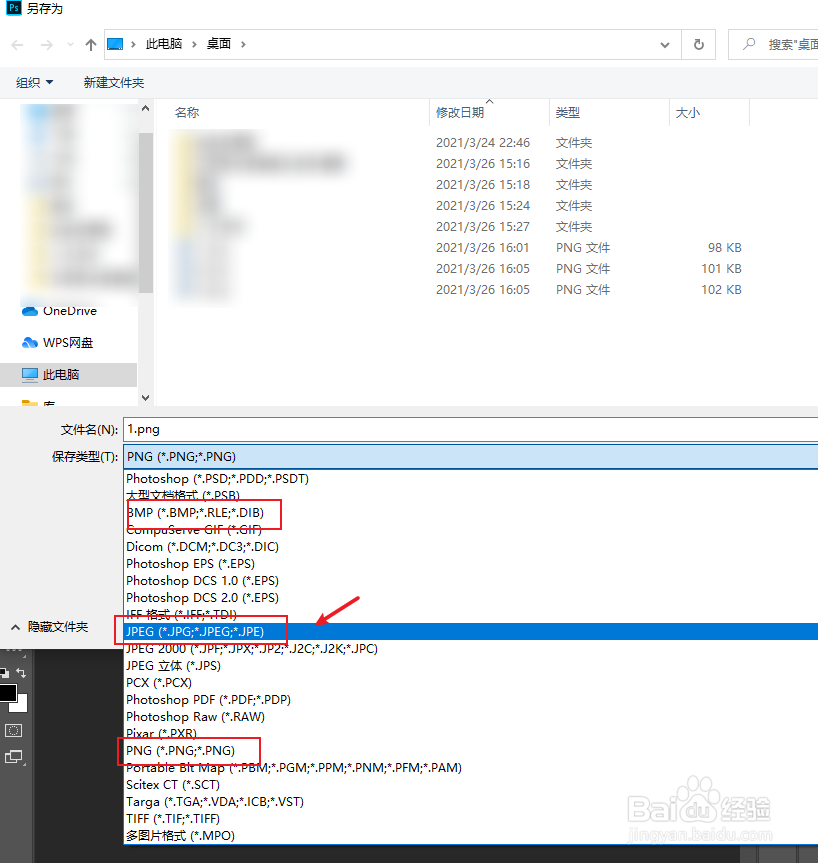Reset default foreground/background colors
818x863 pixels.
(x=4, y=673)
